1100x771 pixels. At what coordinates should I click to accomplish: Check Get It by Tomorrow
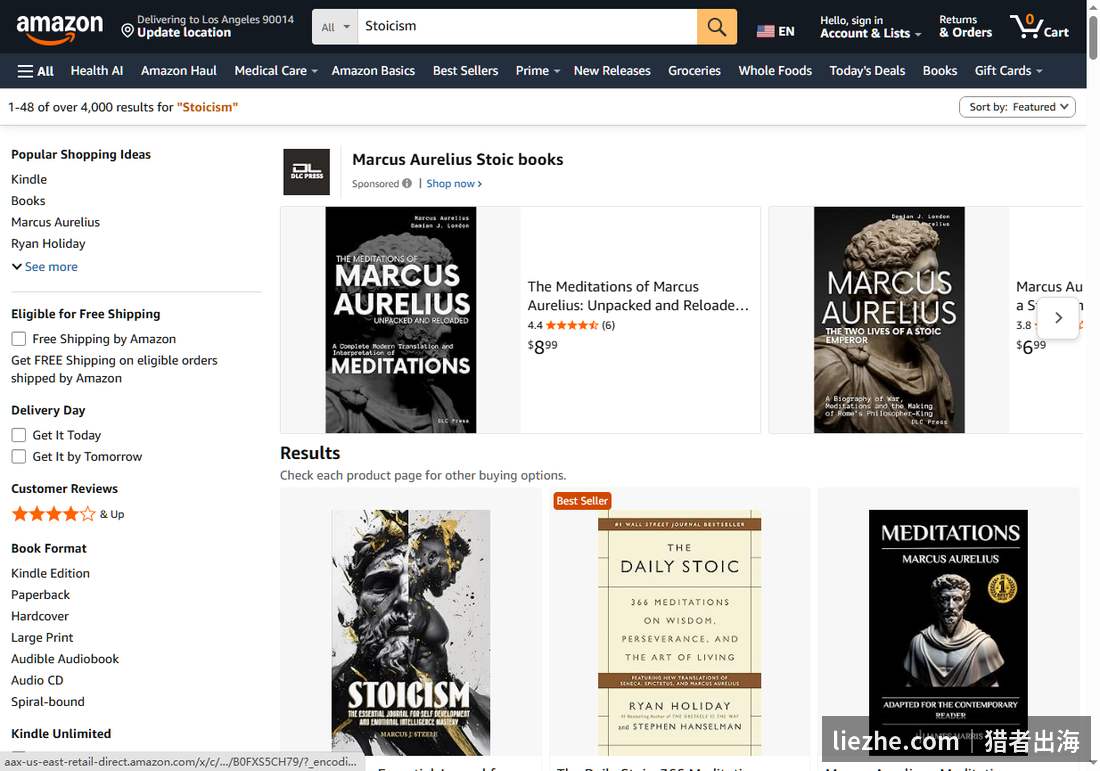19,457
